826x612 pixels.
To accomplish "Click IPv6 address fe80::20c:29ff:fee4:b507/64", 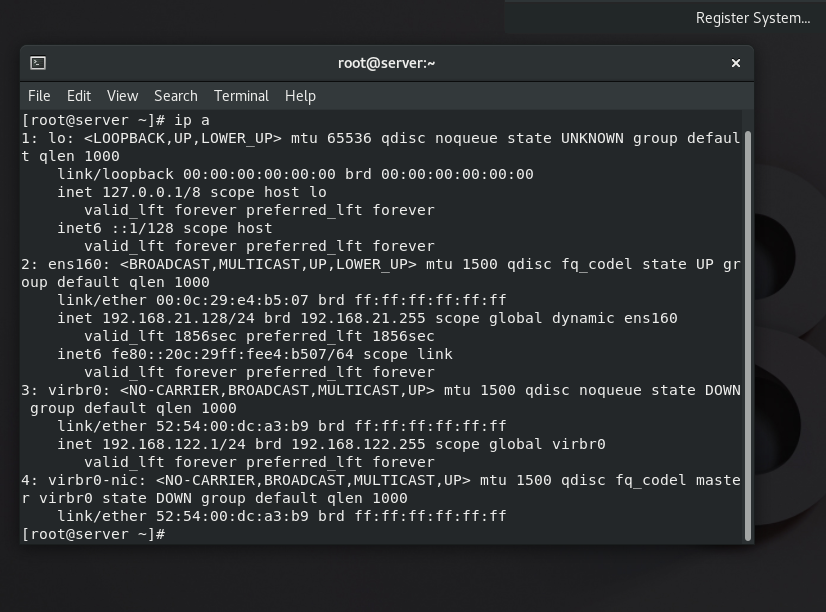I will [x=232, y=354].
